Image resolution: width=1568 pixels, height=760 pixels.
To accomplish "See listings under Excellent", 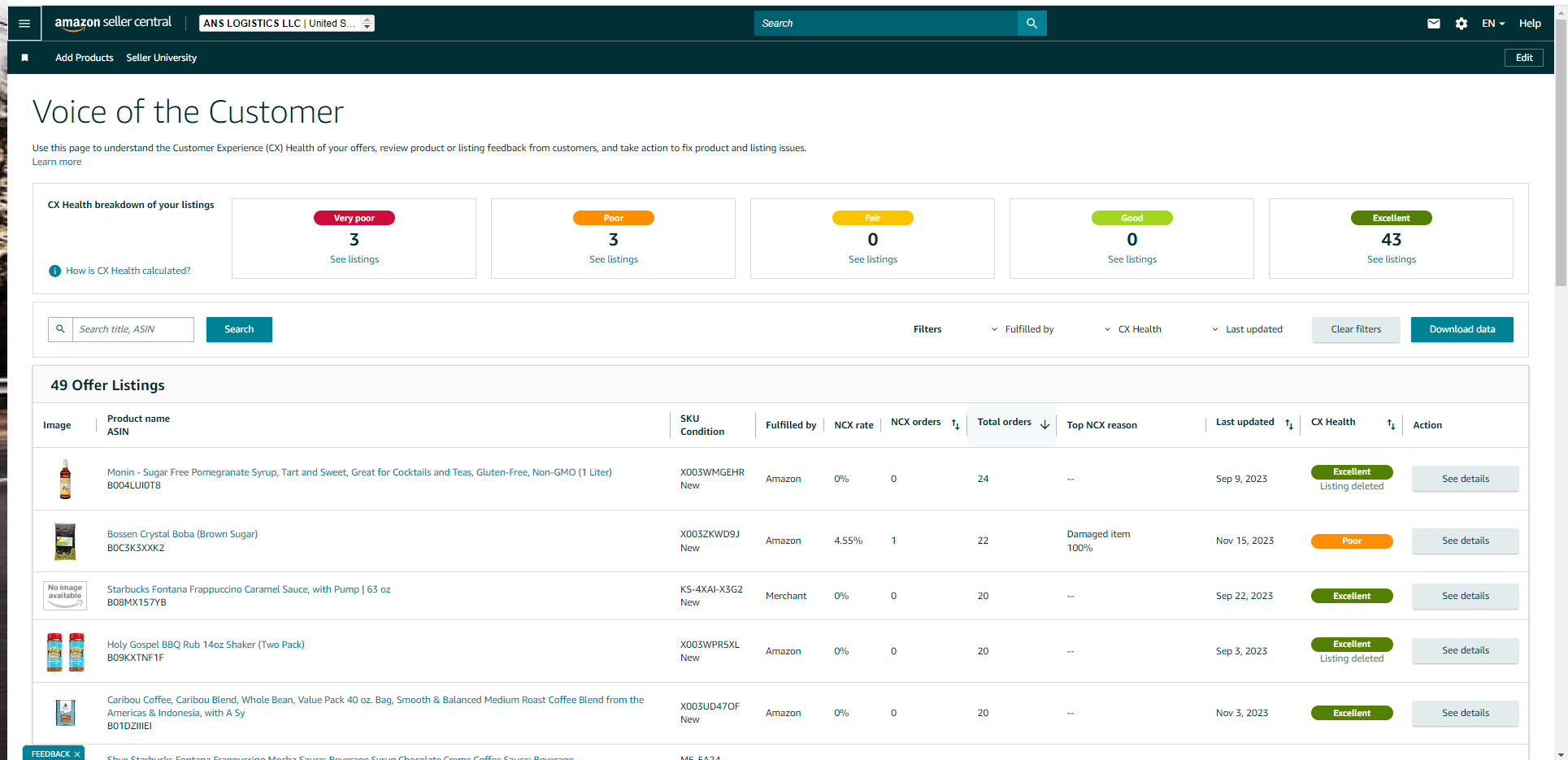I will 1392,259.
